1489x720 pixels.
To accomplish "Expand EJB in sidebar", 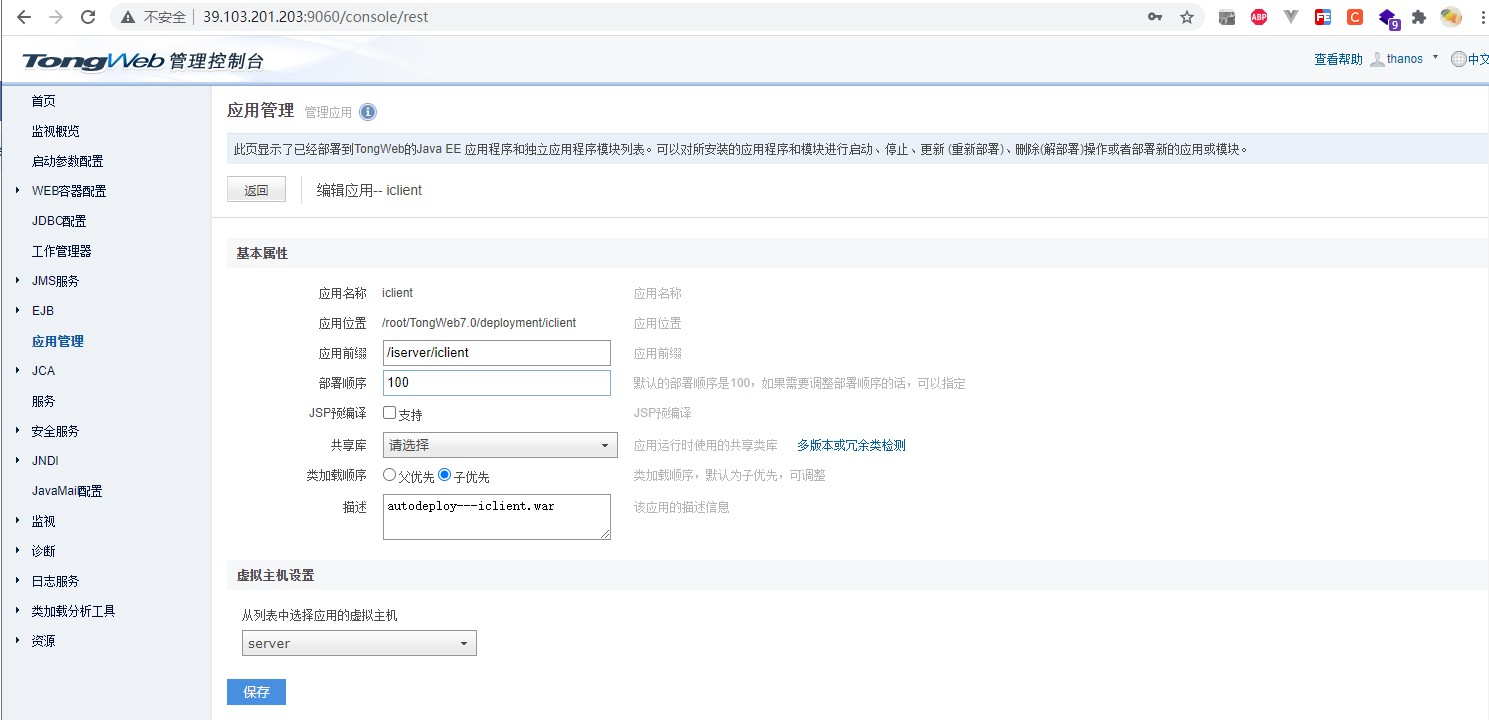I will 18,310.
